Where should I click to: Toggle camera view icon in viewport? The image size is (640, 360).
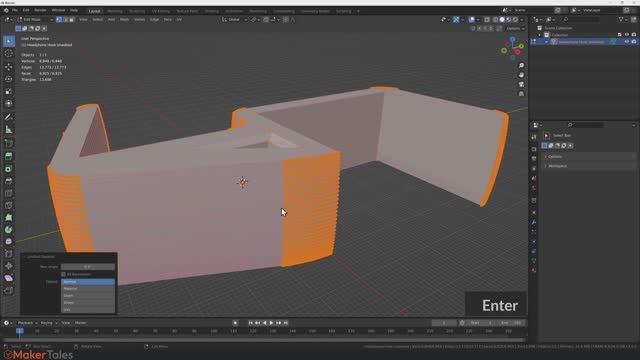coord(521,84)
